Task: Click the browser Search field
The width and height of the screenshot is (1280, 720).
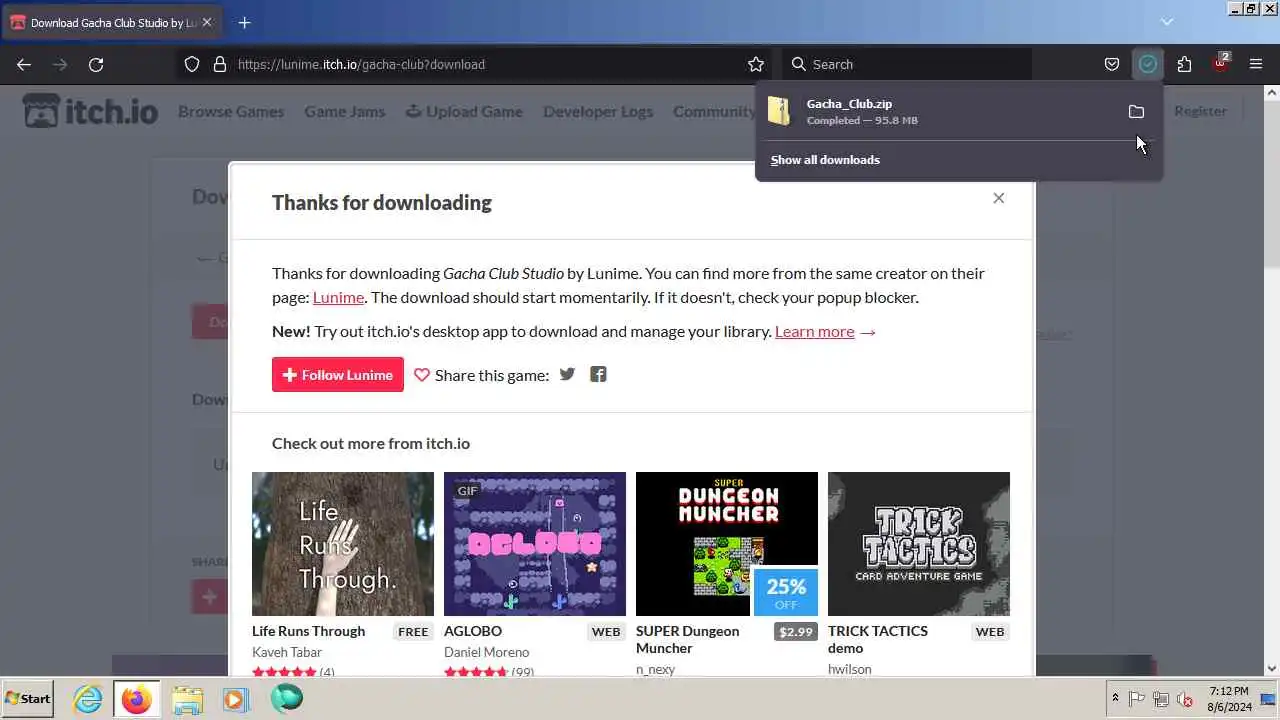Action: [907, 64]
